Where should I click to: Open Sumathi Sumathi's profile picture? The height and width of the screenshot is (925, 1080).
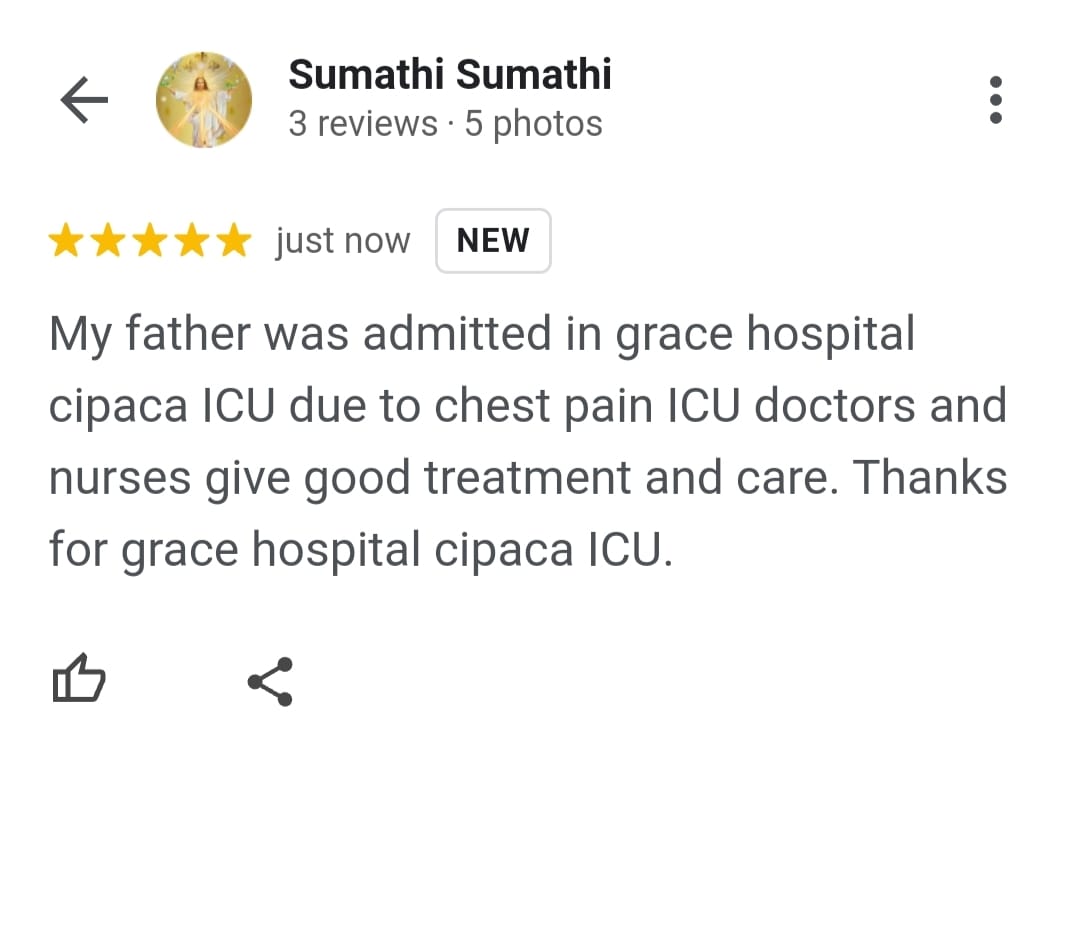click(x=204, y=100)
